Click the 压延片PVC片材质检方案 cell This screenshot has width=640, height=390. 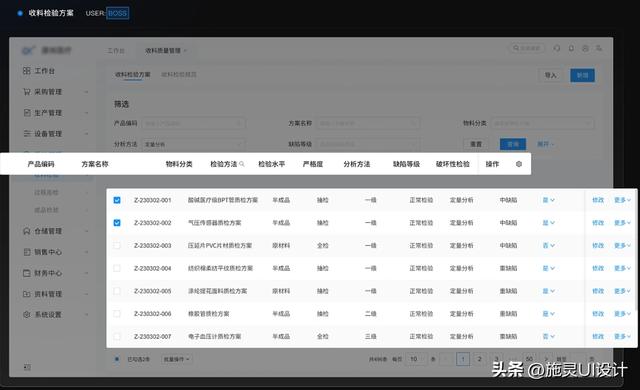[220, 245]
